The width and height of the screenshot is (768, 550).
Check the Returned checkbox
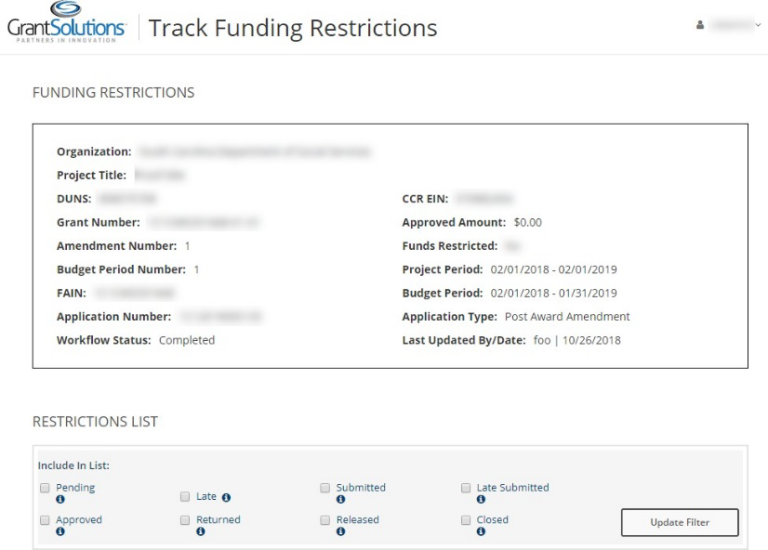pyautogui.click(x=185, y=520)
